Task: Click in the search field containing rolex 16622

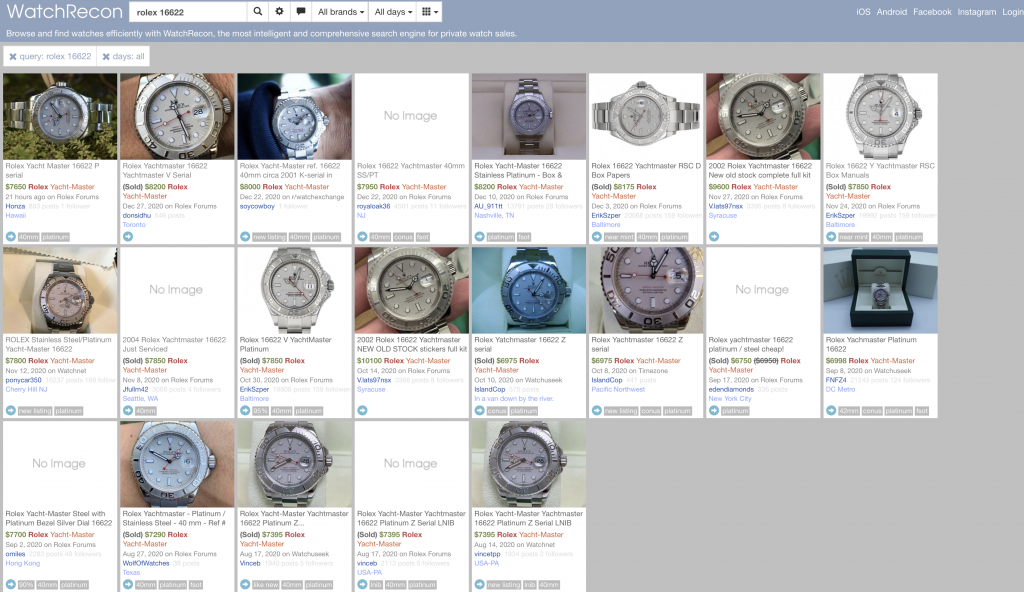Action: 188,12
